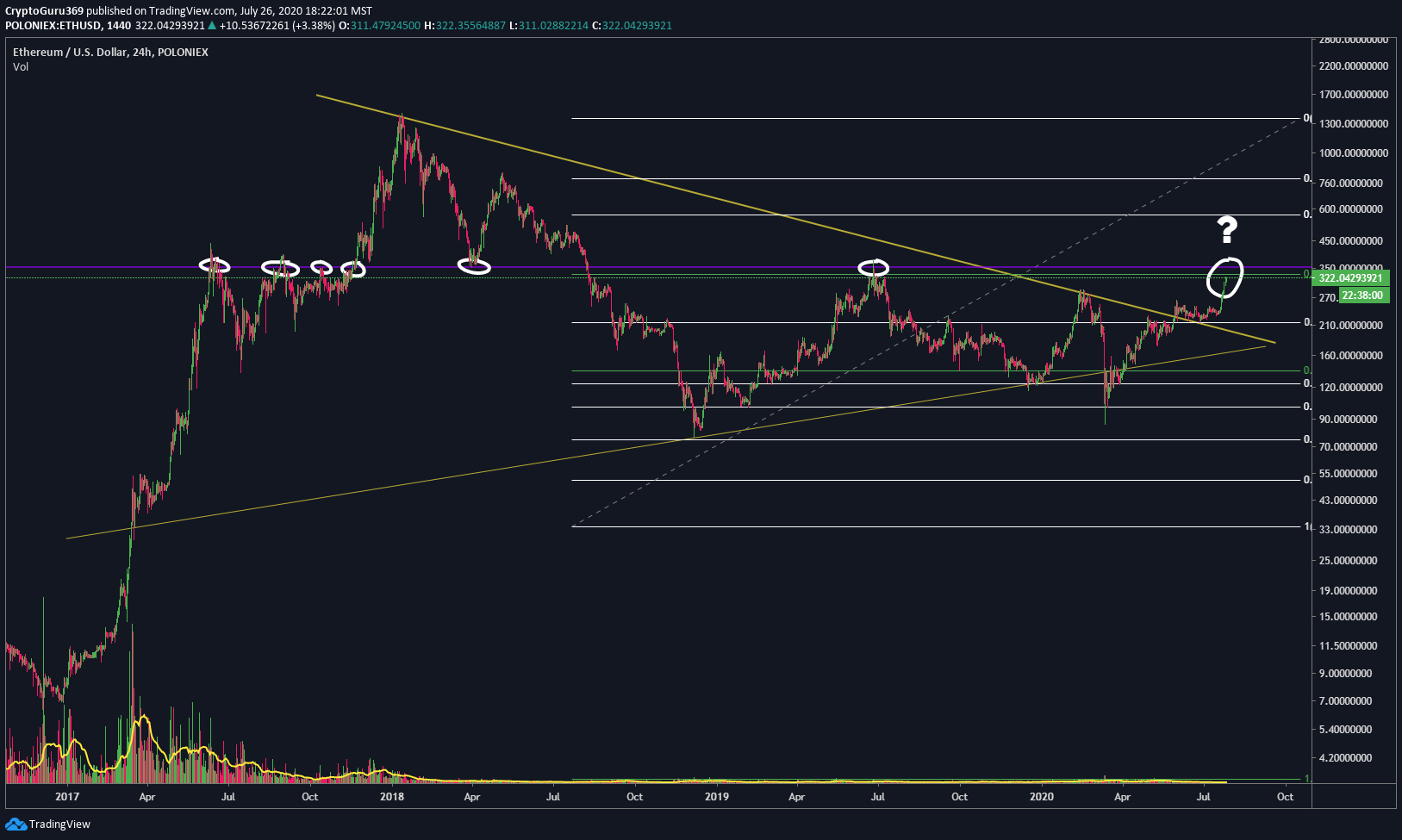Image resolution: width=1402 pixels, height=840 pixels.
Task: Click the close value C:322.04293921 in header
Action: [x=632, y=26]
